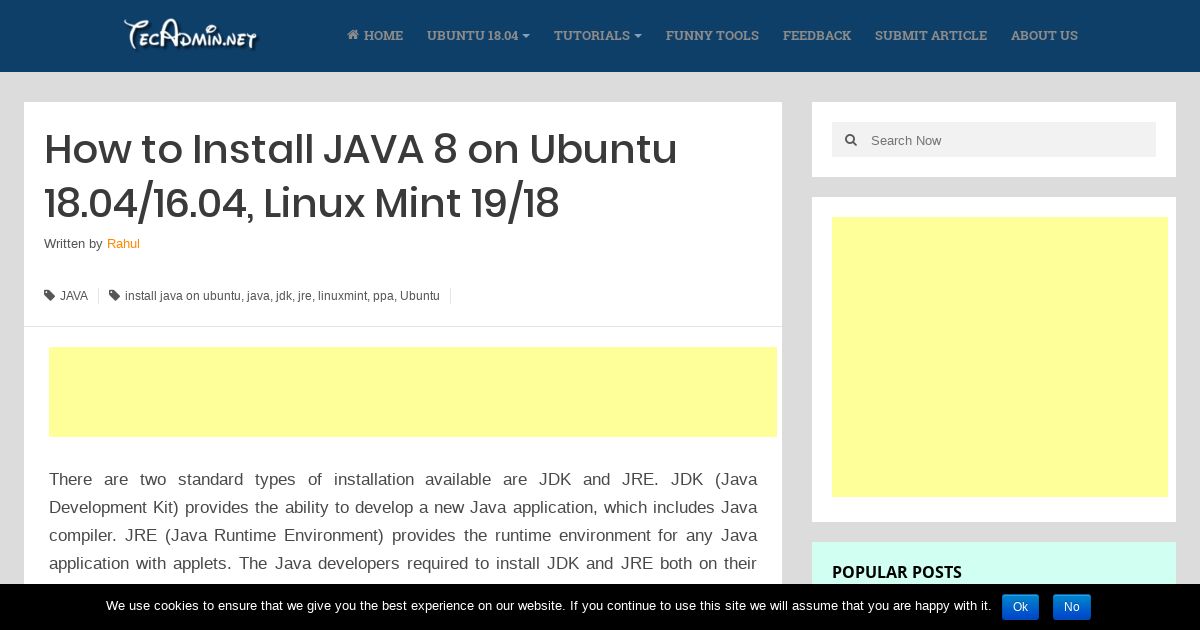This screenshot has height=630, width=1200.
Task: Click the tag icon beside install java on ubuntu
Action: (114, 296)
